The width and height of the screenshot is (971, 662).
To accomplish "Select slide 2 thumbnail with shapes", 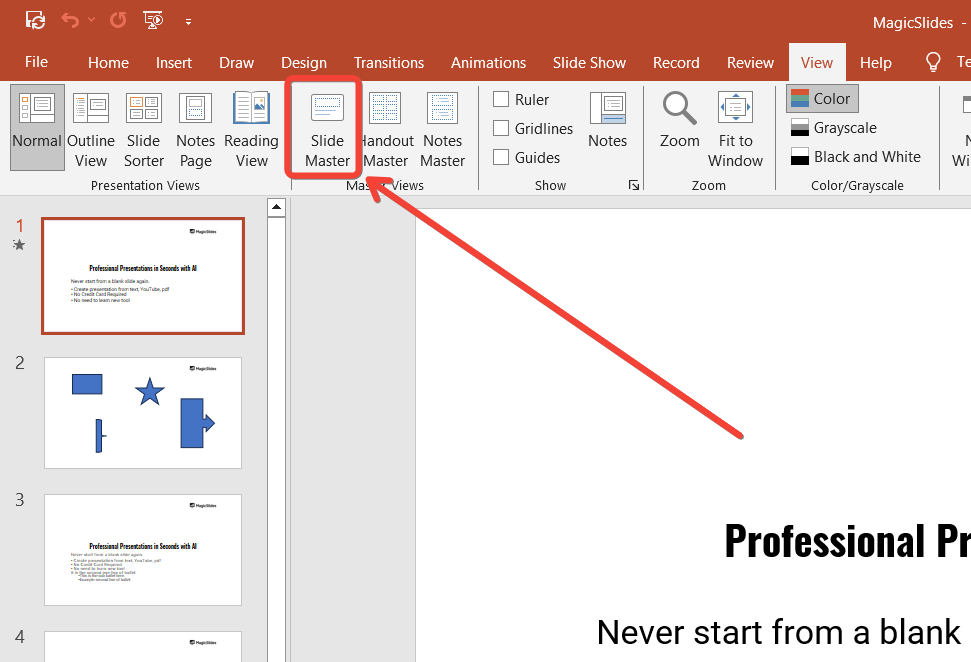I will pyautogui.click(x=143, y=412).
